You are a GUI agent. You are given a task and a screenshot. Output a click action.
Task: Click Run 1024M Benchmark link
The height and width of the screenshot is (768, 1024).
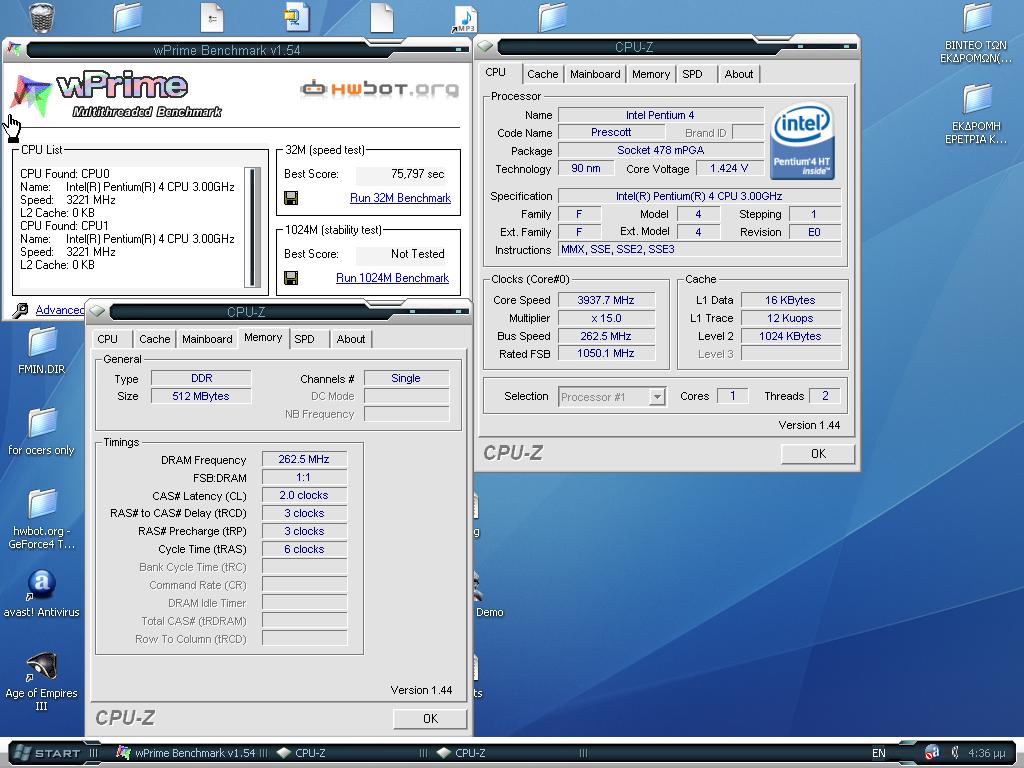pyautogui.click(x=392, y=278)
